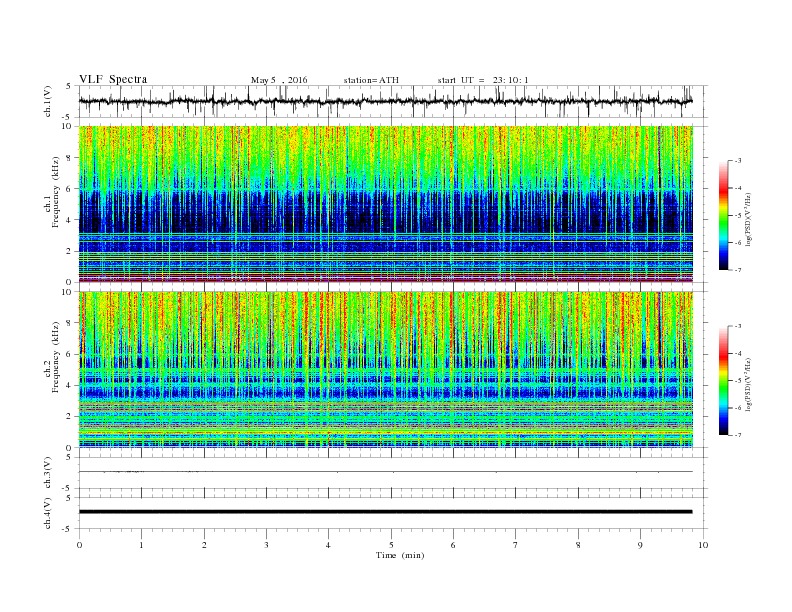
Task: Click the "VLF Spectra" plot title
Action: [113, 79]
